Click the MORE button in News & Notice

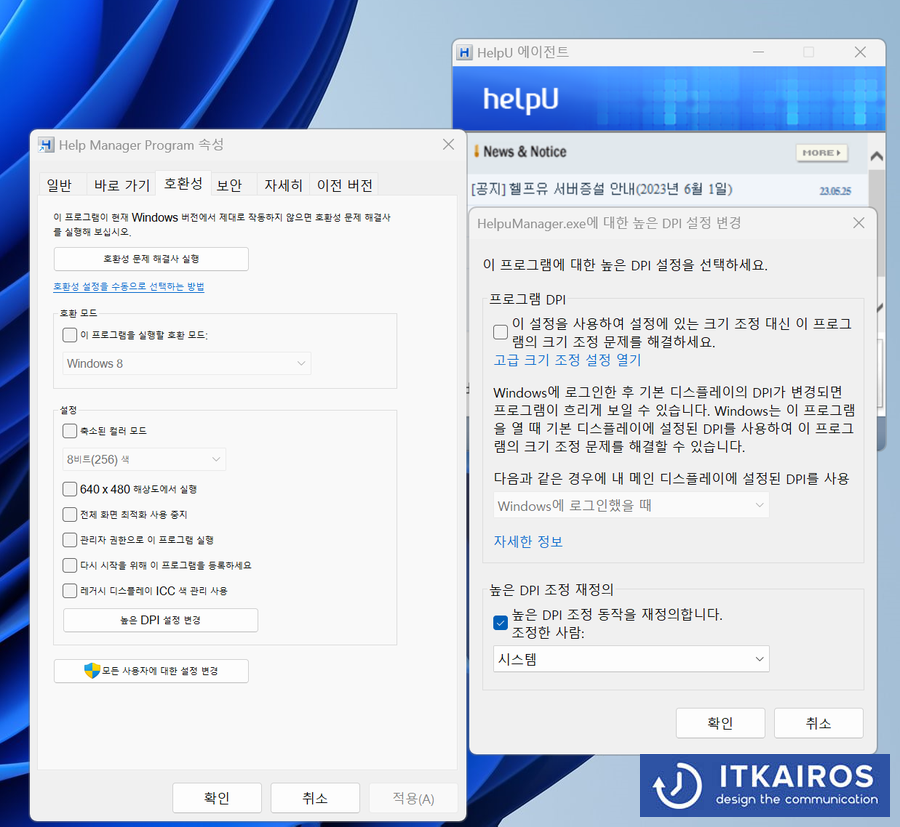pos(821,153)
